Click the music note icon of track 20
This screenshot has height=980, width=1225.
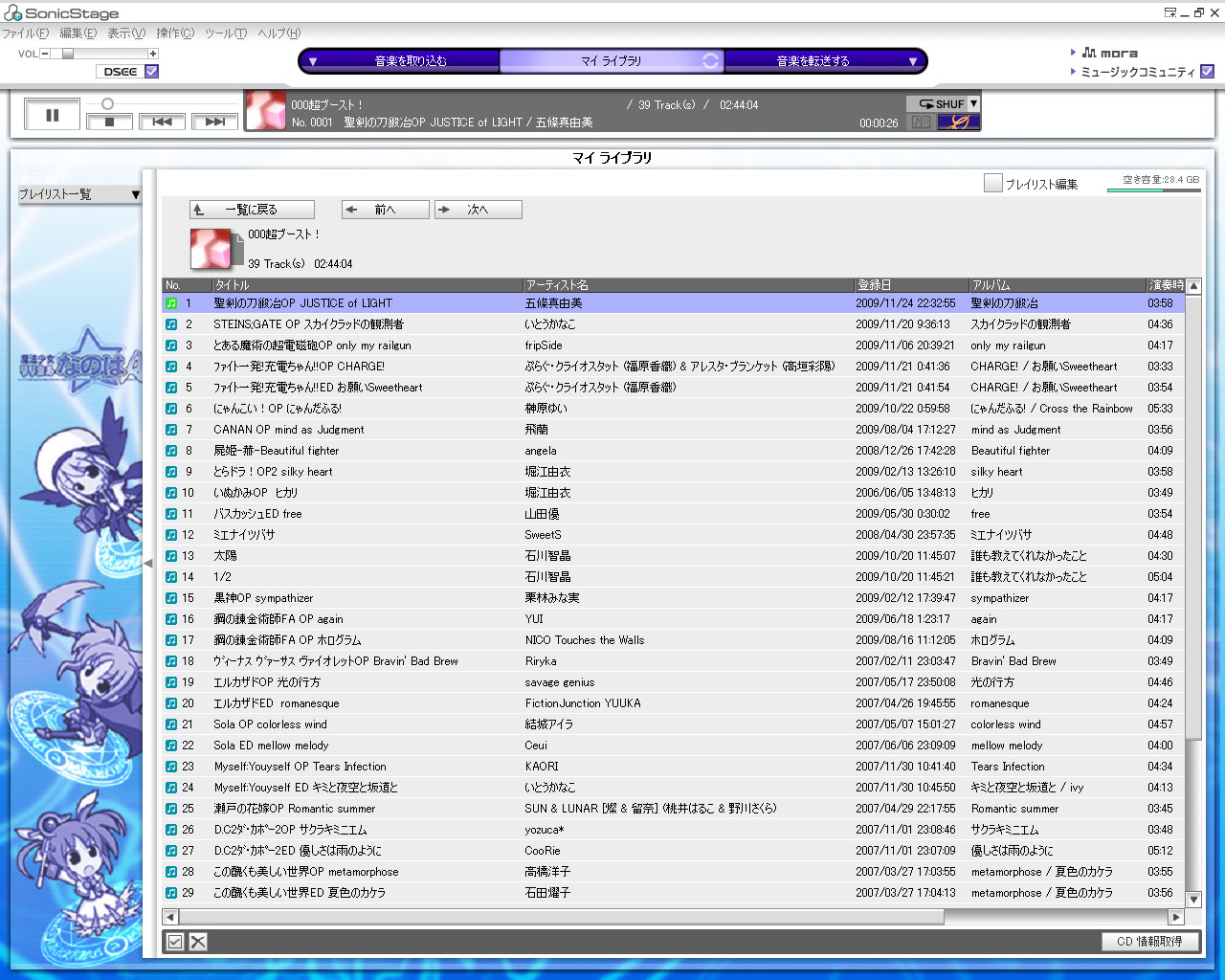(x=171, y=703)
